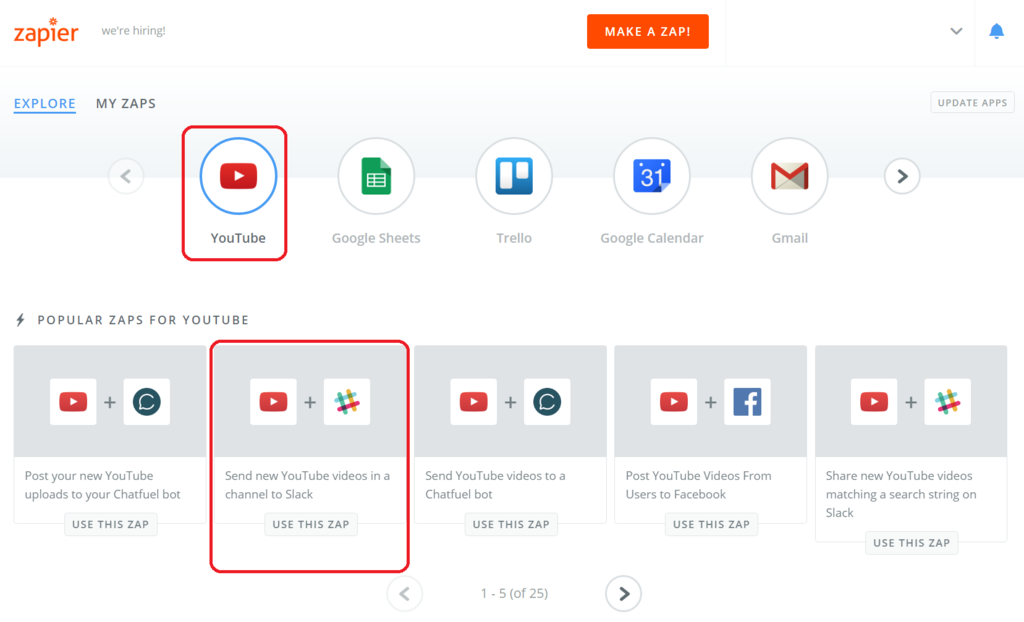Click the Facebook icon in Zap card

747,401
